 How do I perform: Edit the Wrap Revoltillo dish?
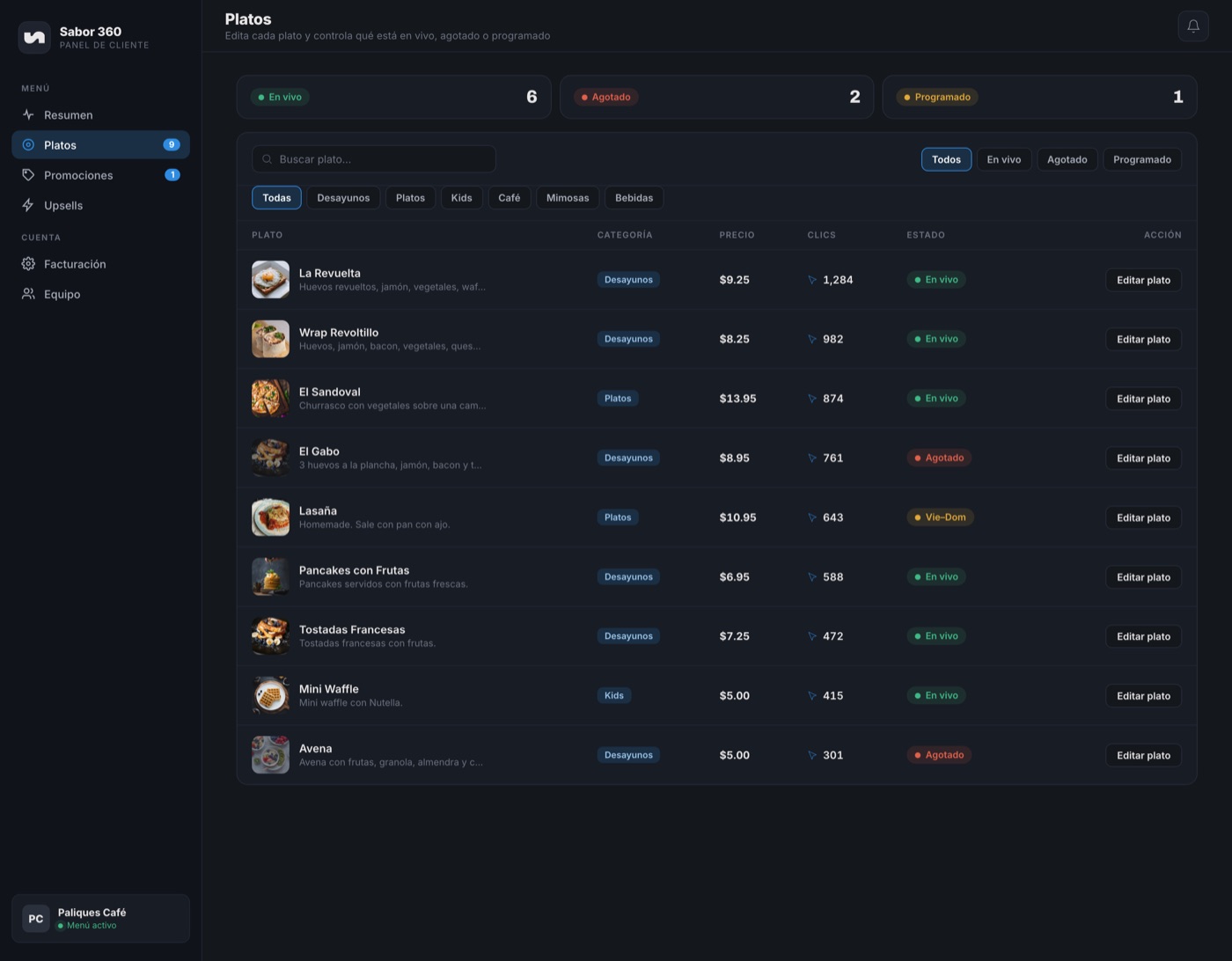tap(1143, 339)
